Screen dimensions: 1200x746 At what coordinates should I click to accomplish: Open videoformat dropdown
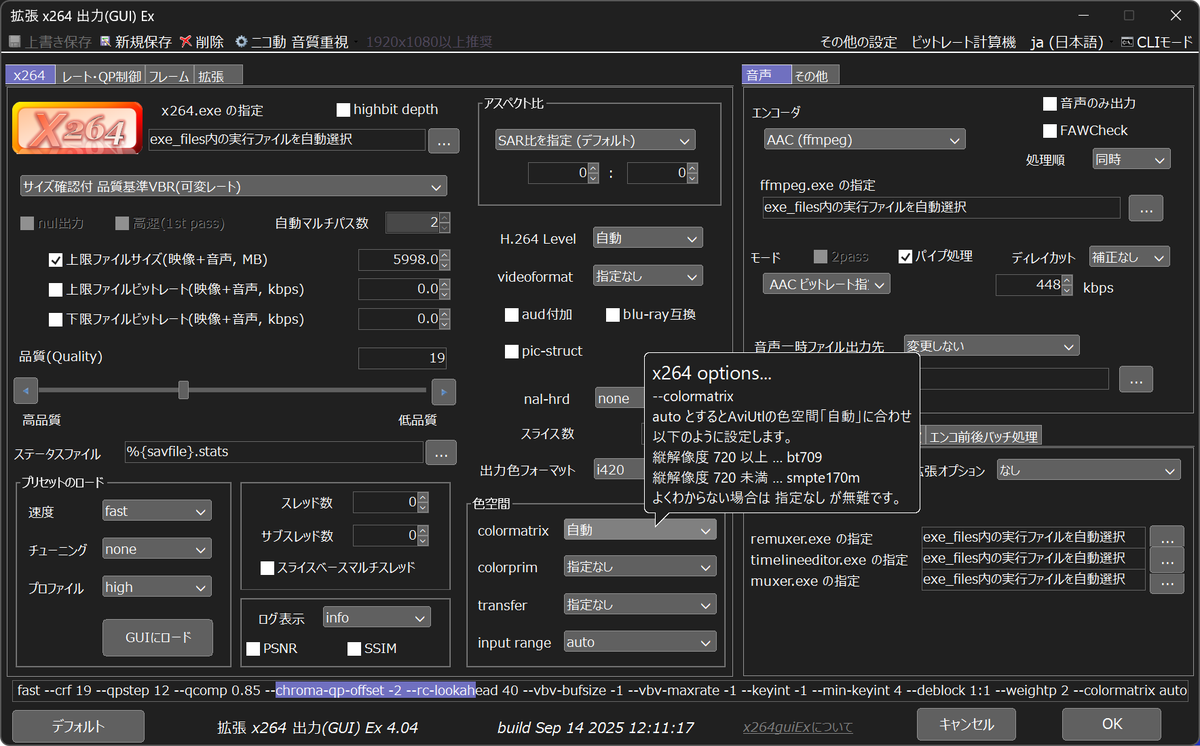(x=648, y=275)
